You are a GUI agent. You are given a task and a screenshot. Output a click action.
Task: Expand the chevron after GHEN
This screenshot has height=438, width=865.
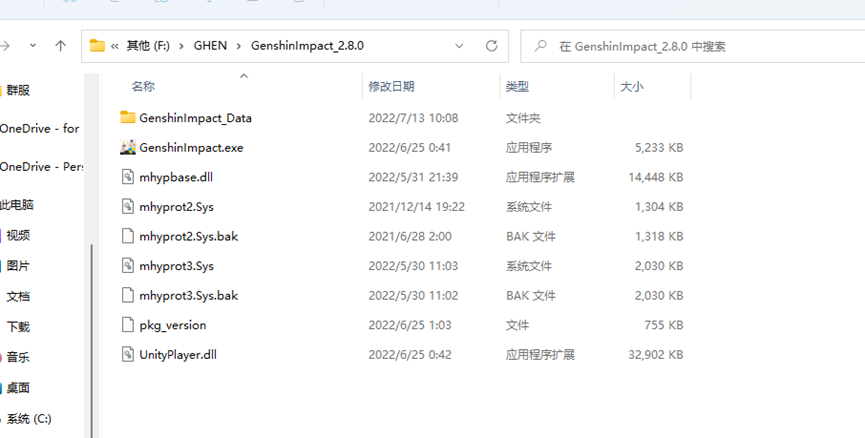point(239,46)
